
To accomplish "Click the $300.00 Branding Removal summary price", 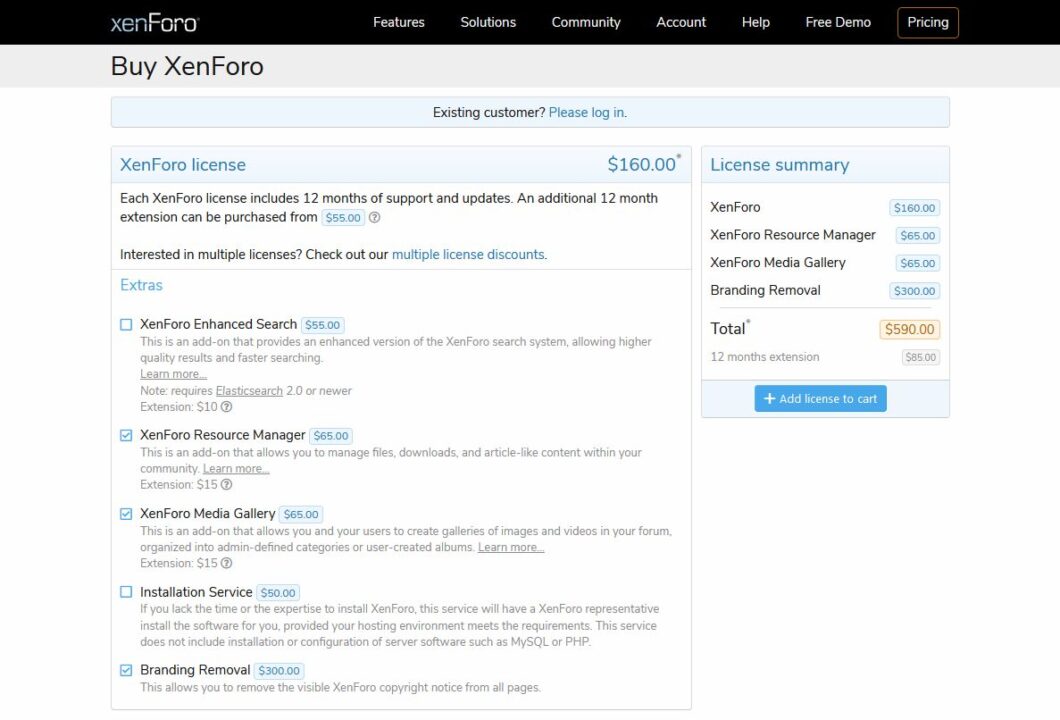I will pyautogui.click(x=915, y=291).
